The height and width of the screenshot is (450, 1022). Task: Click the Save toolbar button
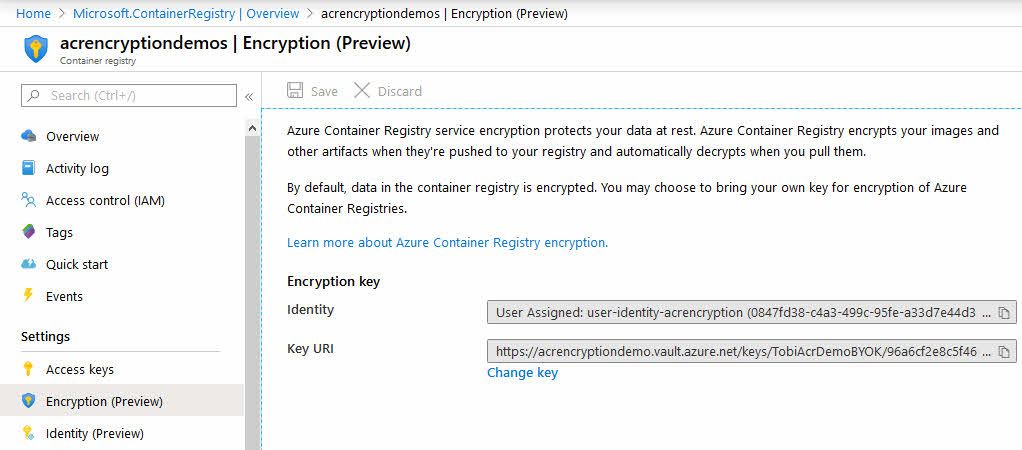coord(312,91)
